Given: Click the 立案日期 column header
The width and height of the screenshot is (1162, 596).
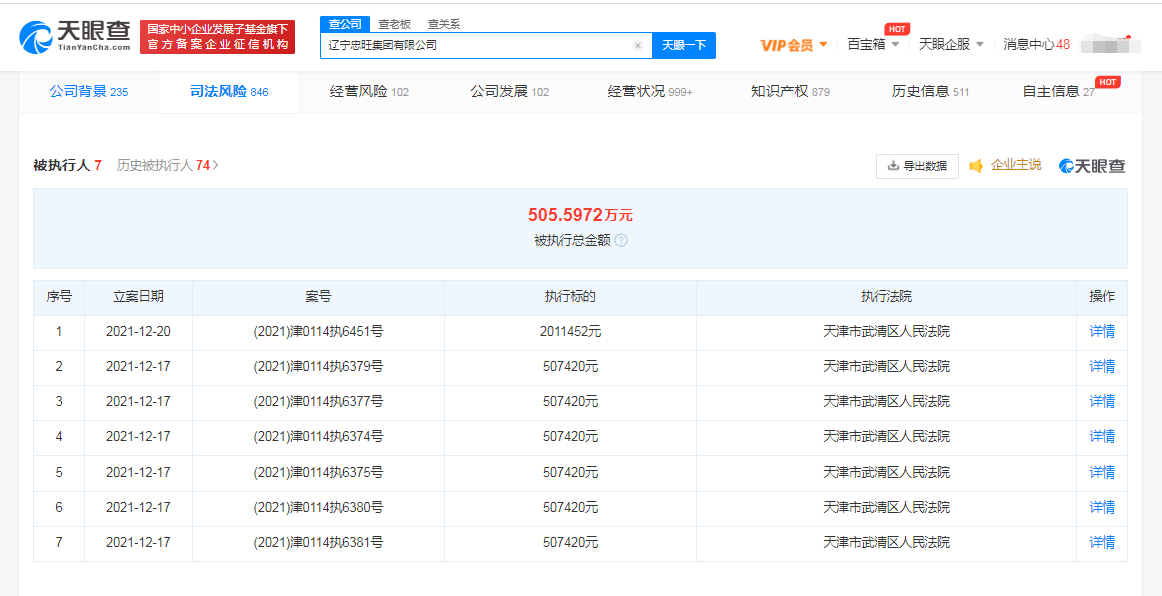Looking at the screenshot, I should tap(139, 297).
